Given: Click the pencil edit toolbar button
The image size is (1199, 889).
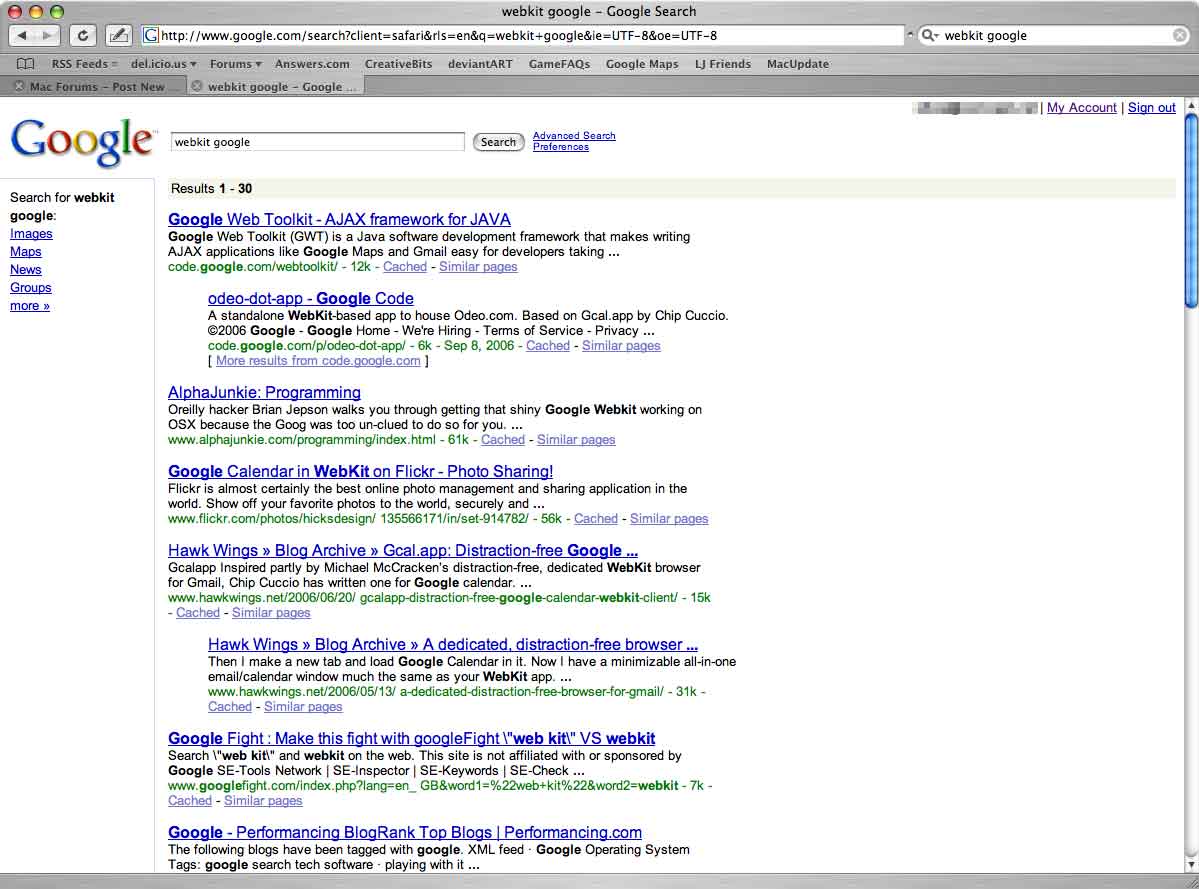Looking at the screenshot, I should (x=118, y=35).
